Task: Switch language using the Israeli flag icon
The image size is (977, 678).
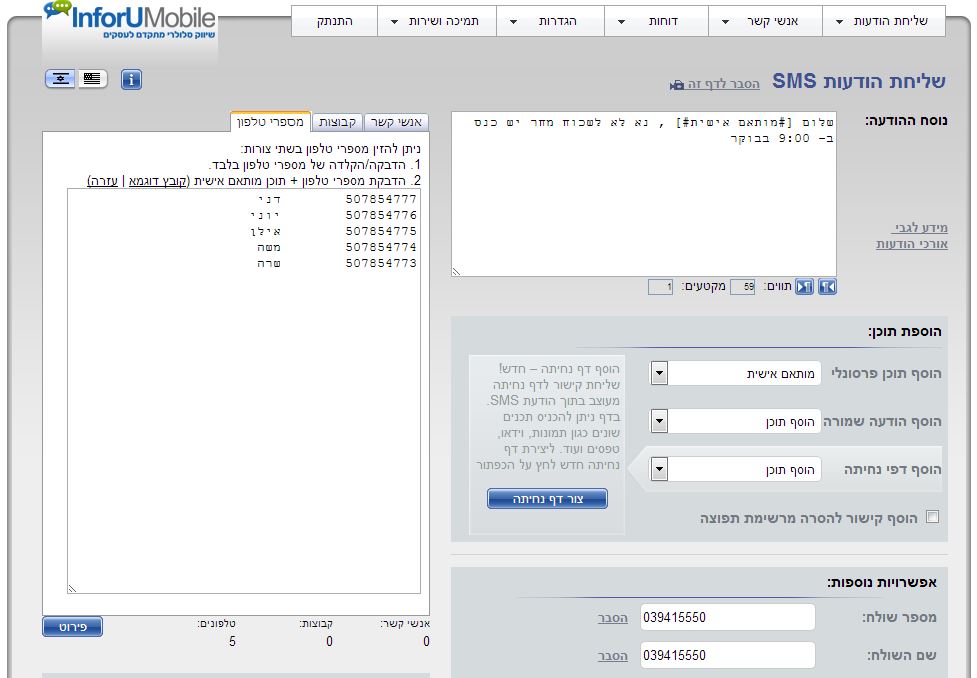Action: point(60,79)
